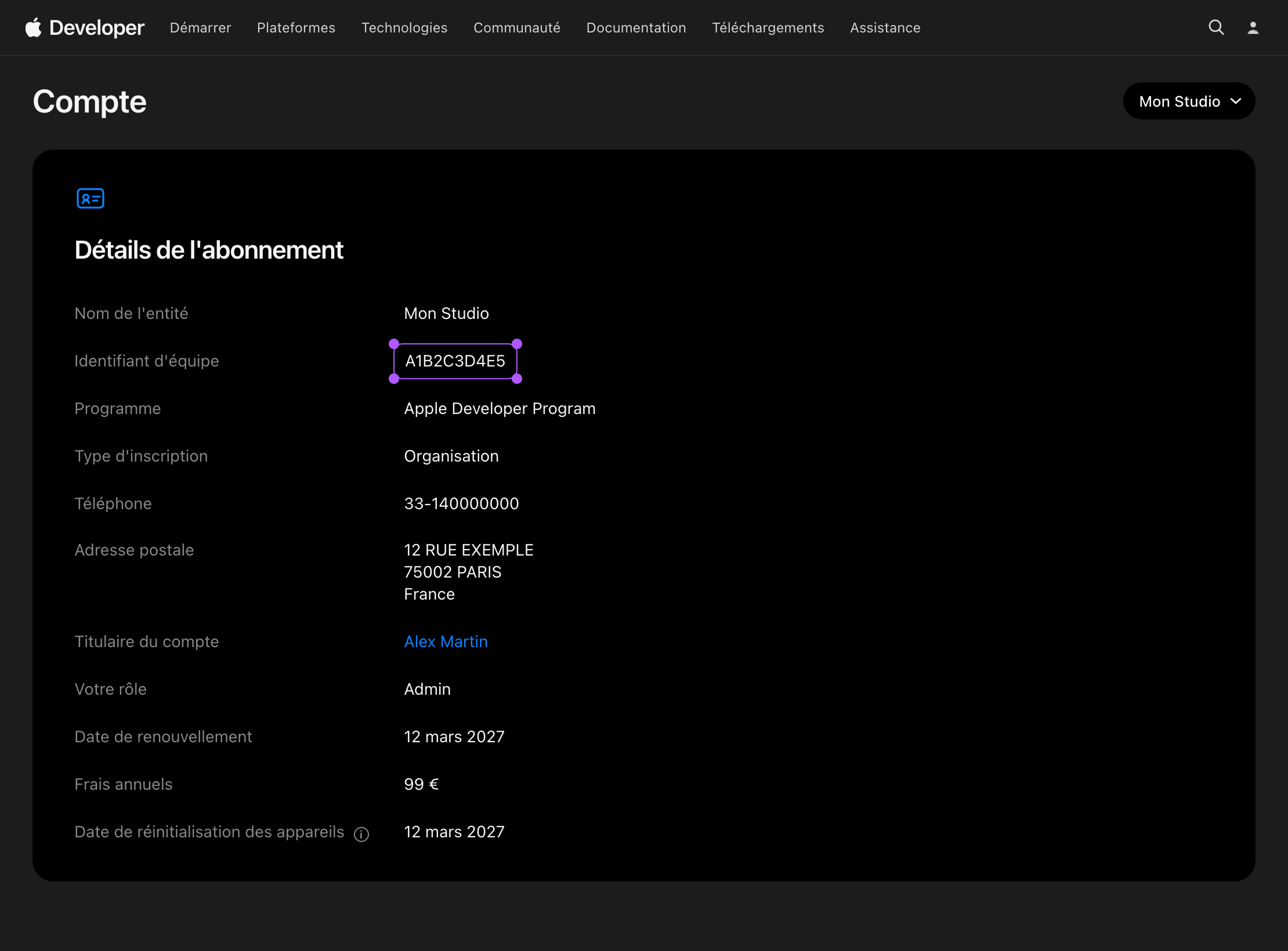Open Assistance in the nav bar
1288x951 pixels.
885,28
